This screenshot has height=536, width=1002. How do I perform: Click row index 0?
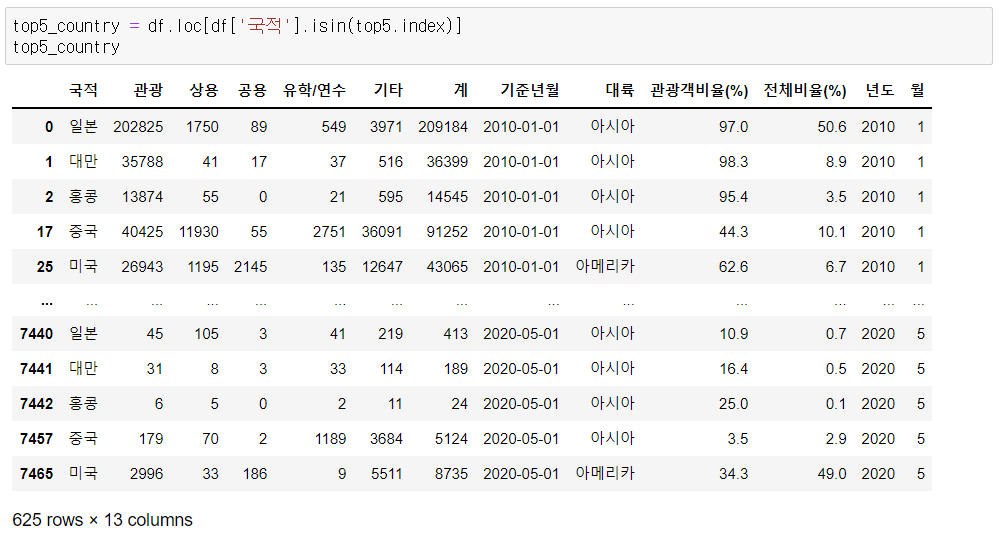pyautogui.click(x=49, y=127)
